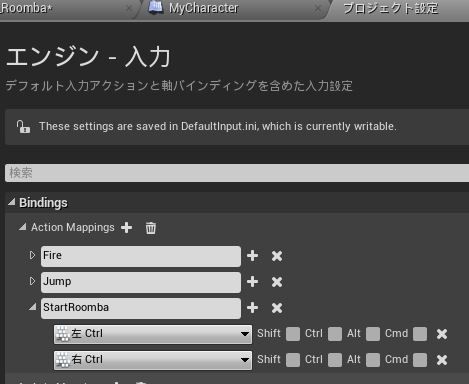Delete the 右 Ctrl key binding
Screen dimensions: 469x384
[442, 360]
